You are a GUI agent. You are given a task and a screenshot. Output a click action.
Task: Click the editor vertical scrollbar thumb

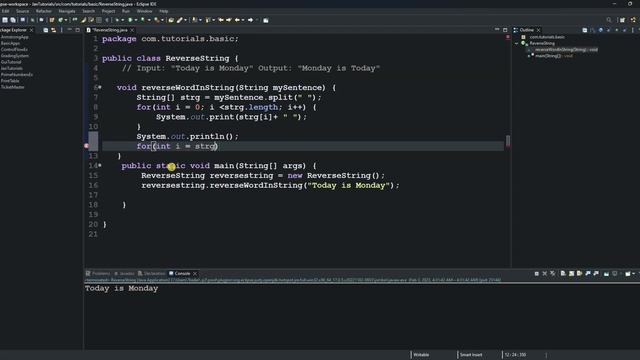coord(508,141)
